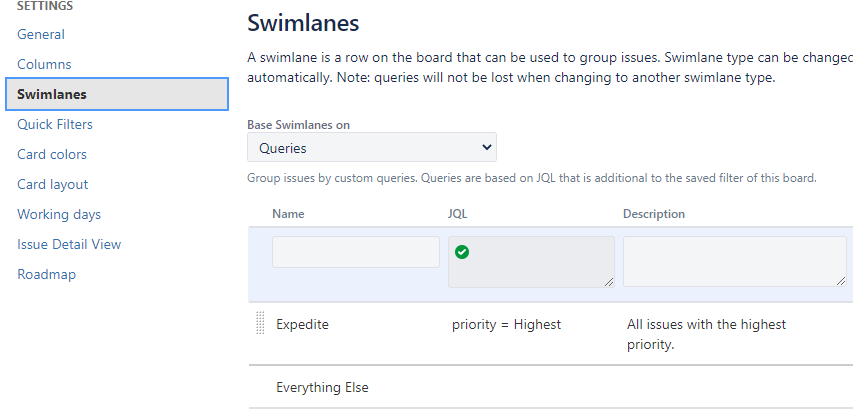The image size is (853, 409).
Task: Click the green JQL validation checkmark icon
Action: pyautogui.click(x=462, y=252)
